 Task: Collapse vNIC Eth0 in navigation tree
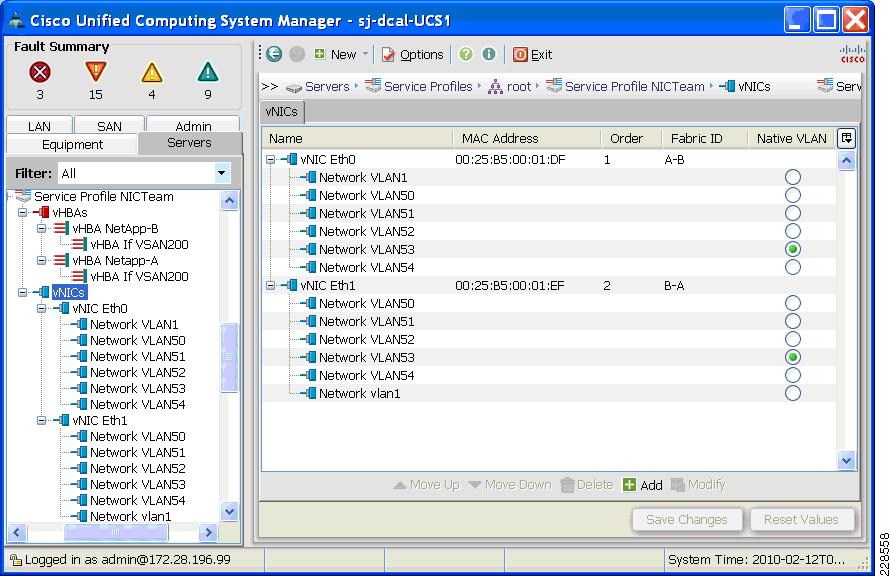point(41,309)
